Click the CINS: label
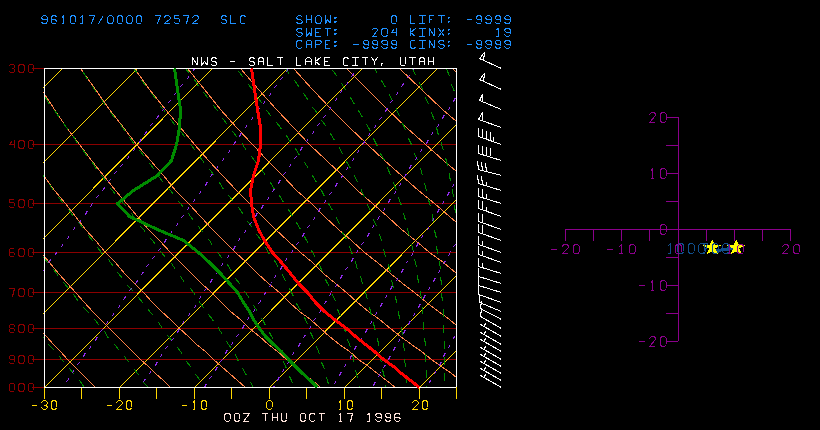This screenshot has width=820, height=430. pos(430,44)
